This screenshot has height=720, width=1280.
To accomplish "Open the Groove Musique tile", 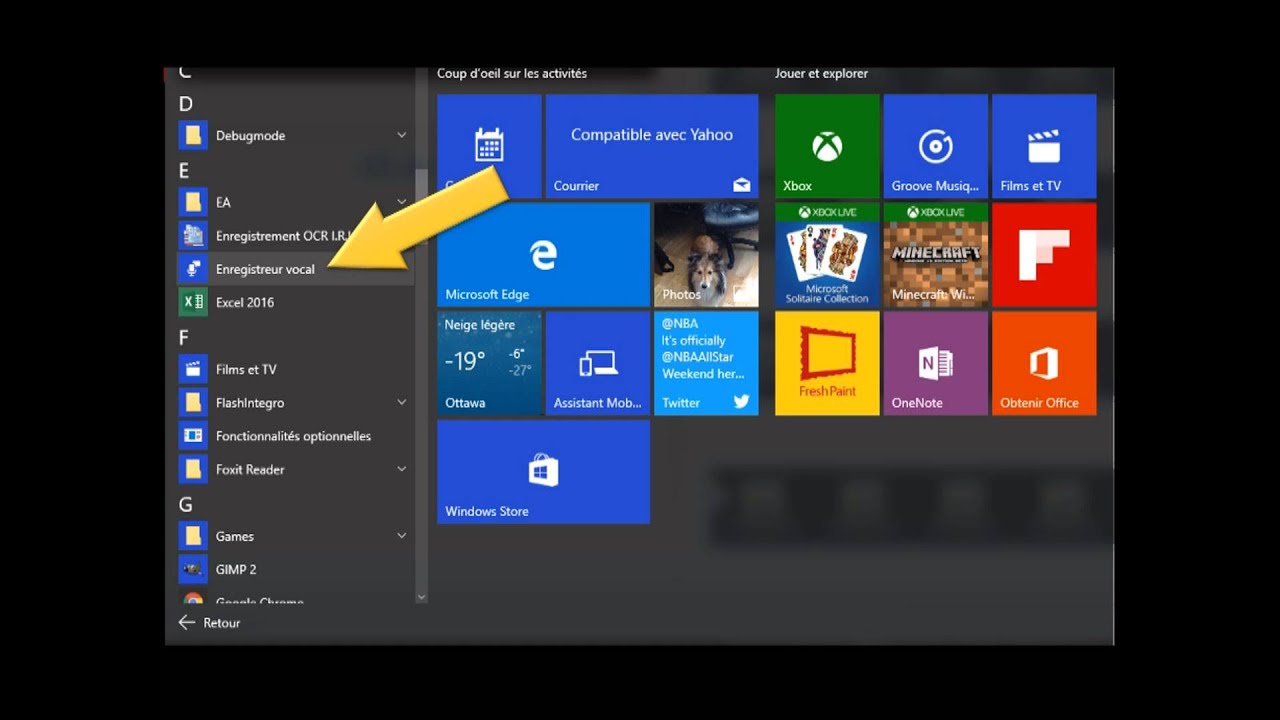I will click(936, 146).
